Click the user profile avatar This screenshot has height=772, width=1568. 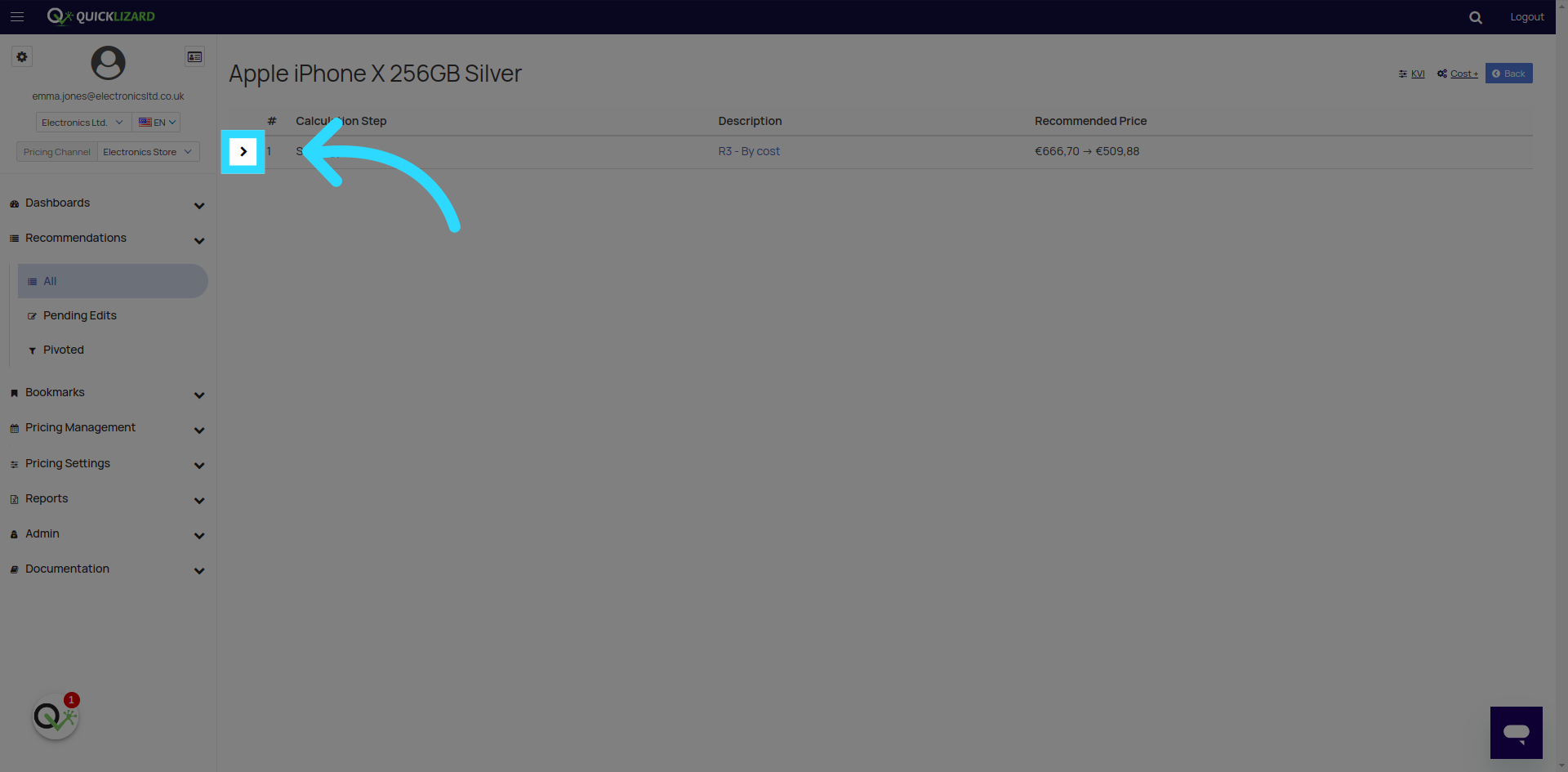[108, 63]
